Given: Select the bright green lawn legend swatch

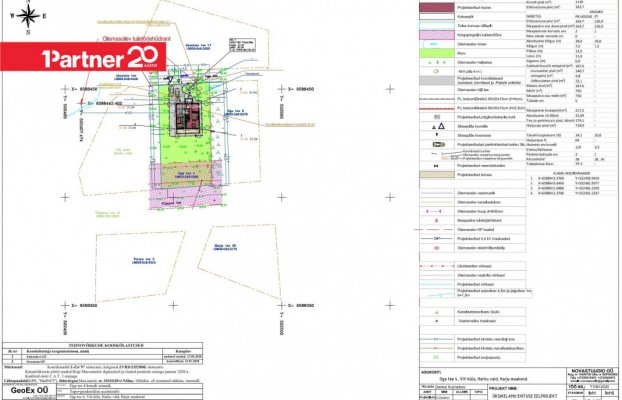Looking at the screenshot, I should tap(437, 53).
